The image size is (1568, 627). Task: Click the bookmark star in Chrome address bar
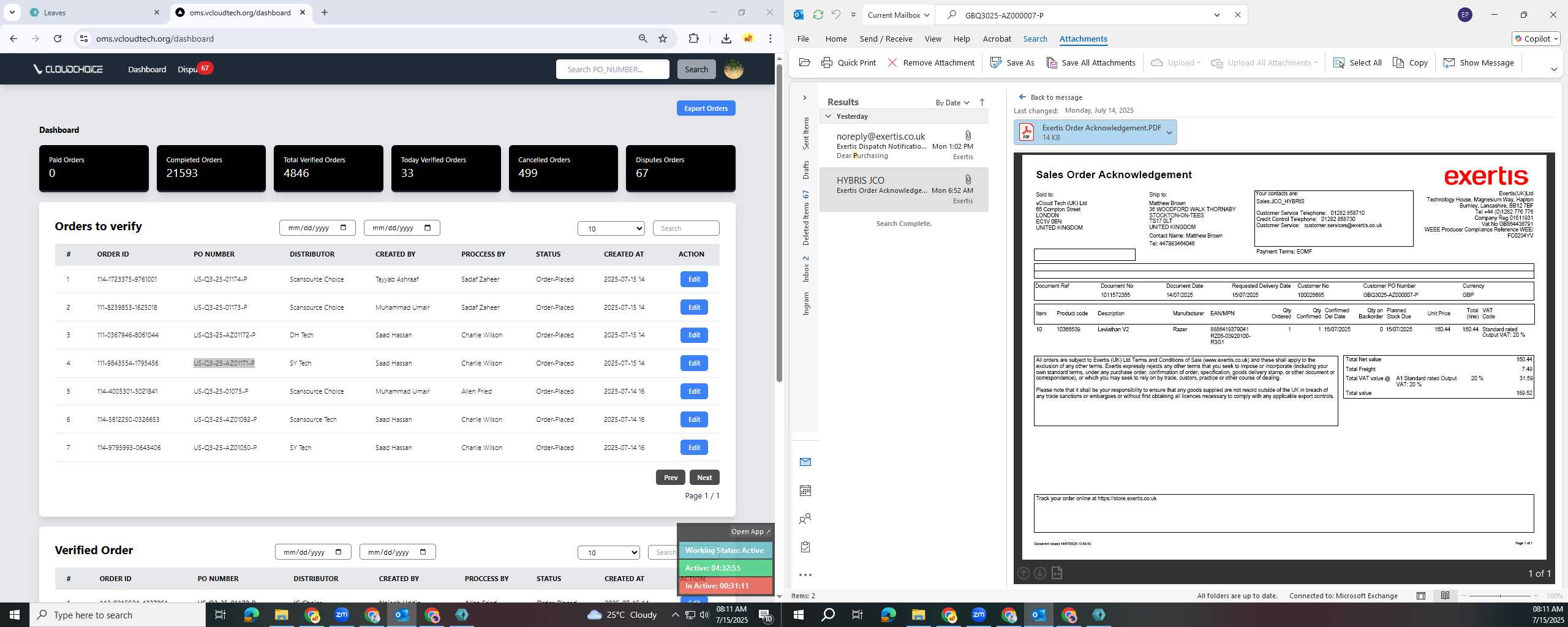tap(663, 39)
